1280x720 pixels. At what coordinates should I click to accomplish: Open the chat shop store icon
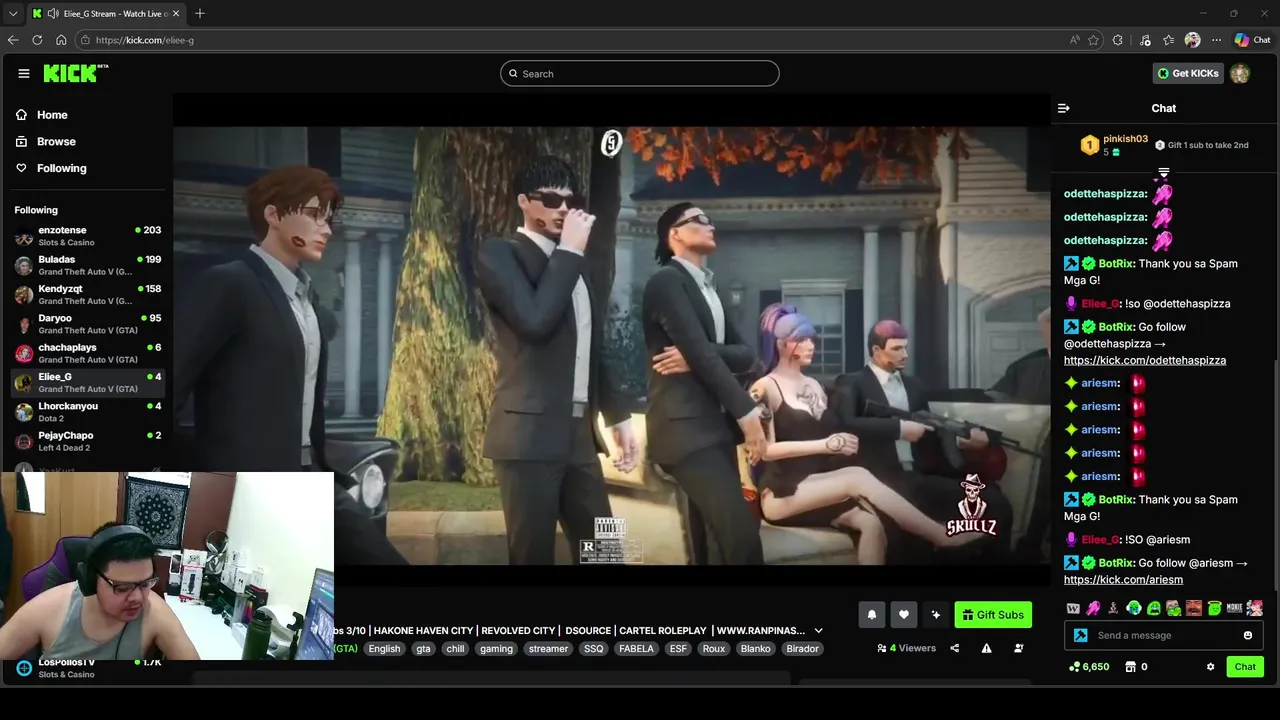1131,667
